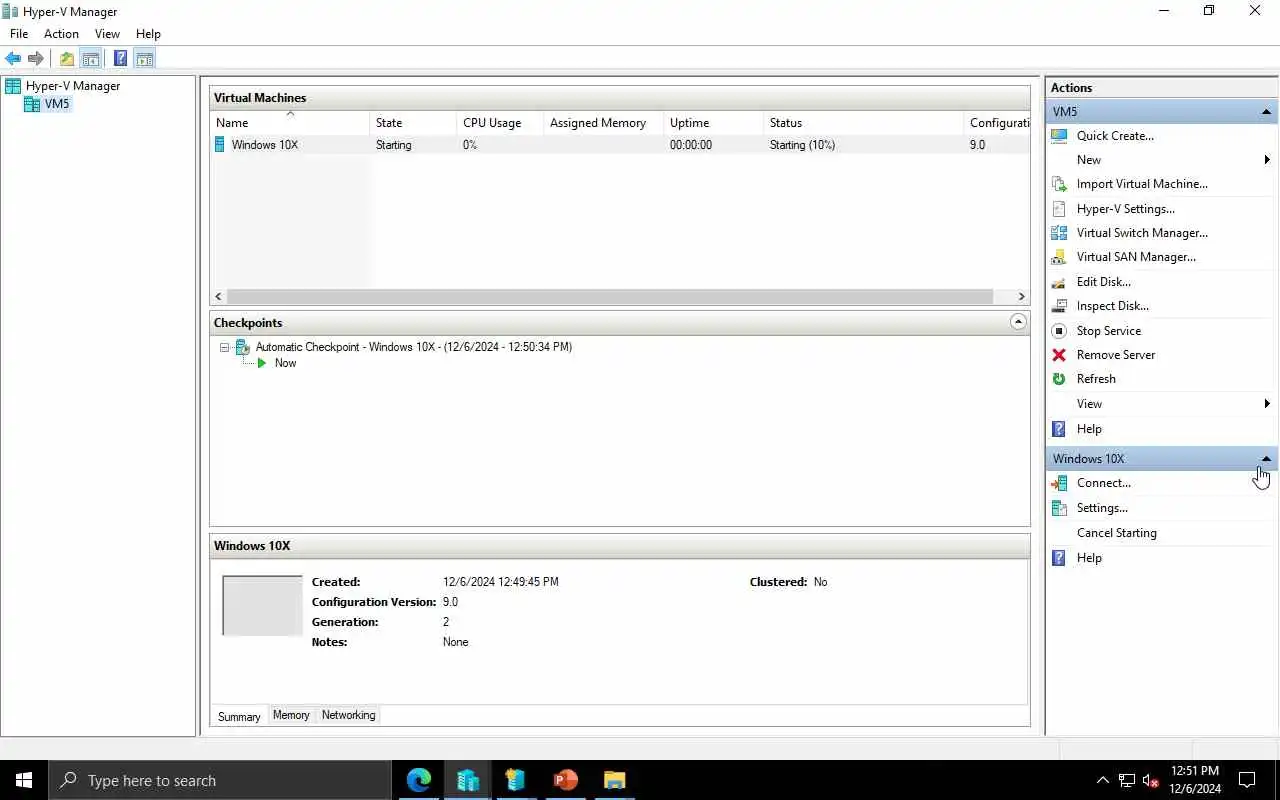Image resolution: width=1280 pixels, height=800 pixels.
Task: Toggle the Action pane toolbar icon
Action: pos(144,59)
